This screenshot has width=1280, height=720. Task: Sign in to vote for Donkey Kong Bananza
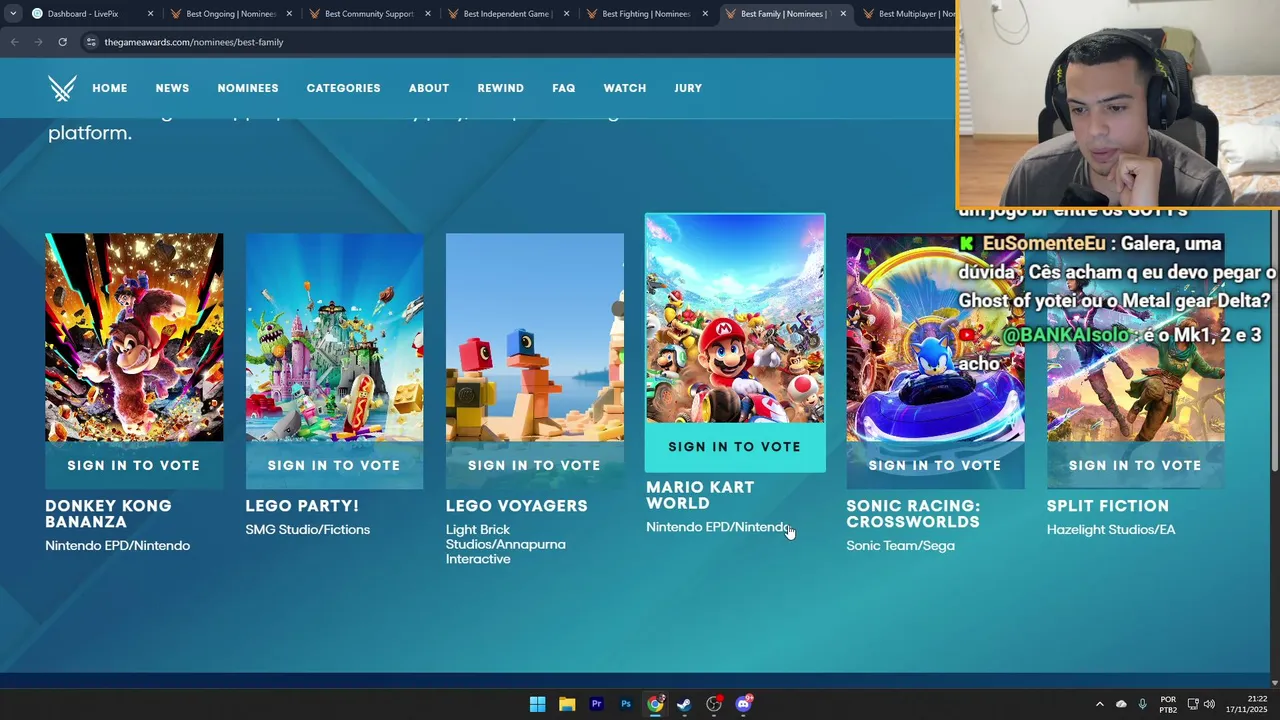point(134,465)
